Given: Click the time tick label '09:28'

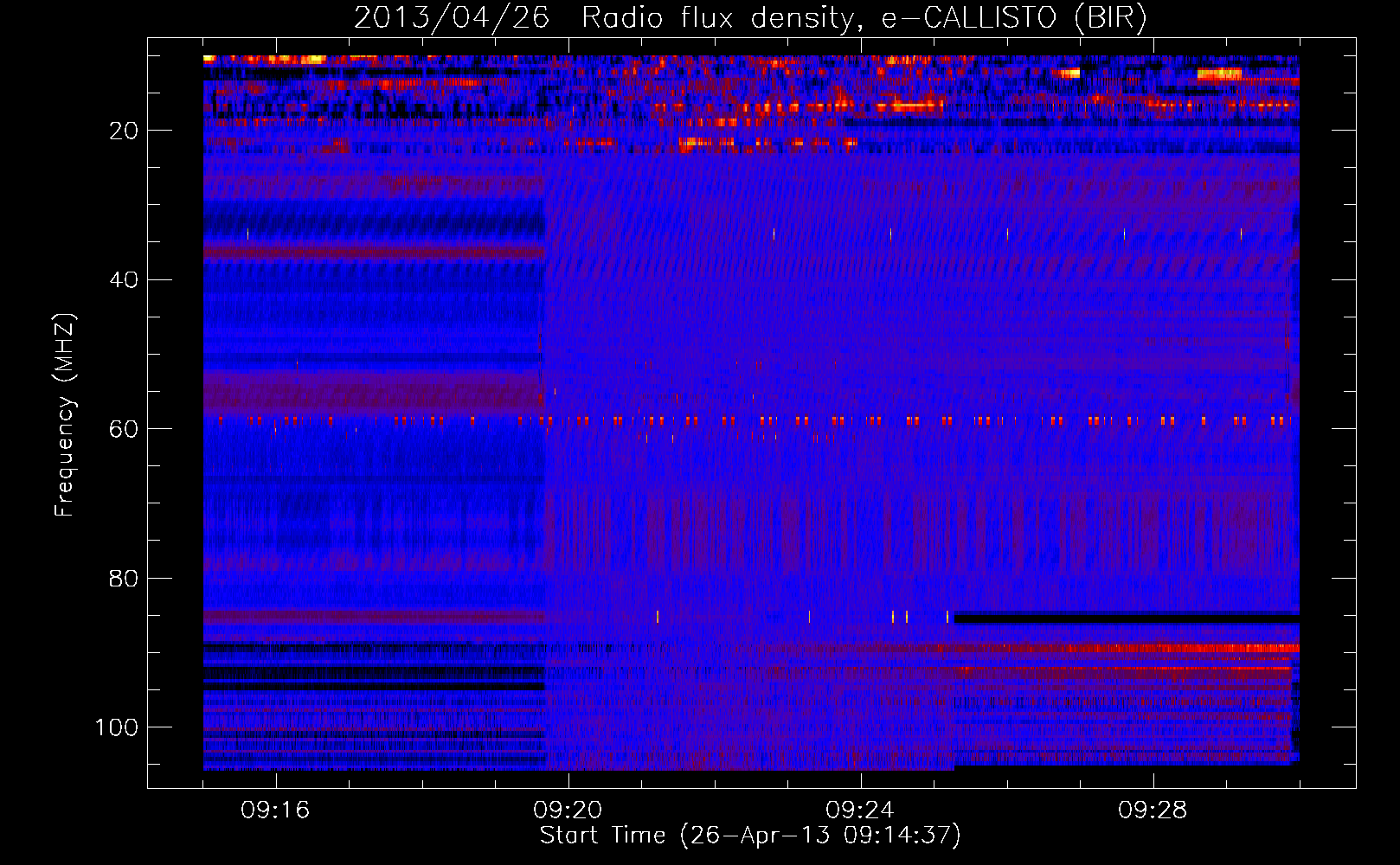Looking at the screenshot, I should [1153, 811].
